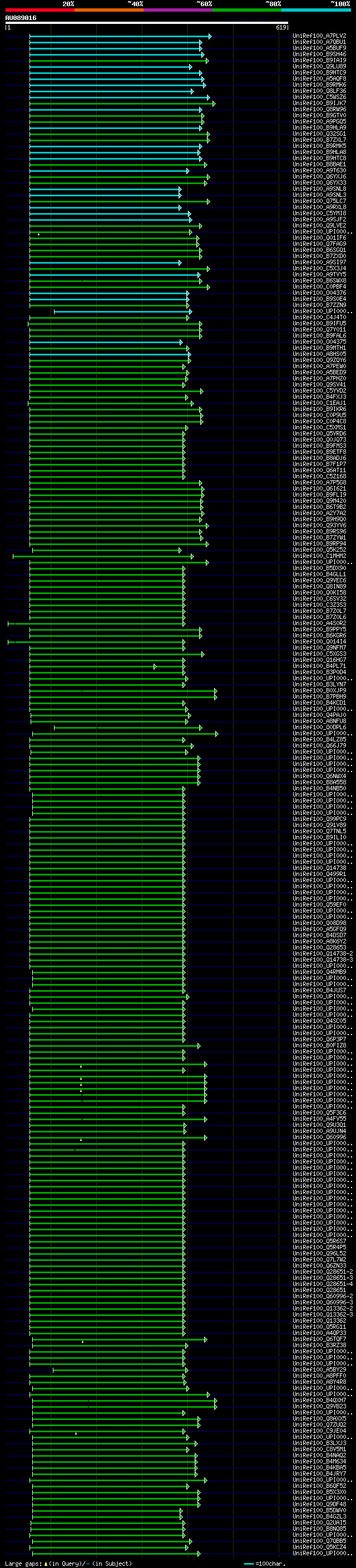Click the UniRef100_A7P5G8 label
This screenshot has width=356, height=1568.
pos(319,483)
